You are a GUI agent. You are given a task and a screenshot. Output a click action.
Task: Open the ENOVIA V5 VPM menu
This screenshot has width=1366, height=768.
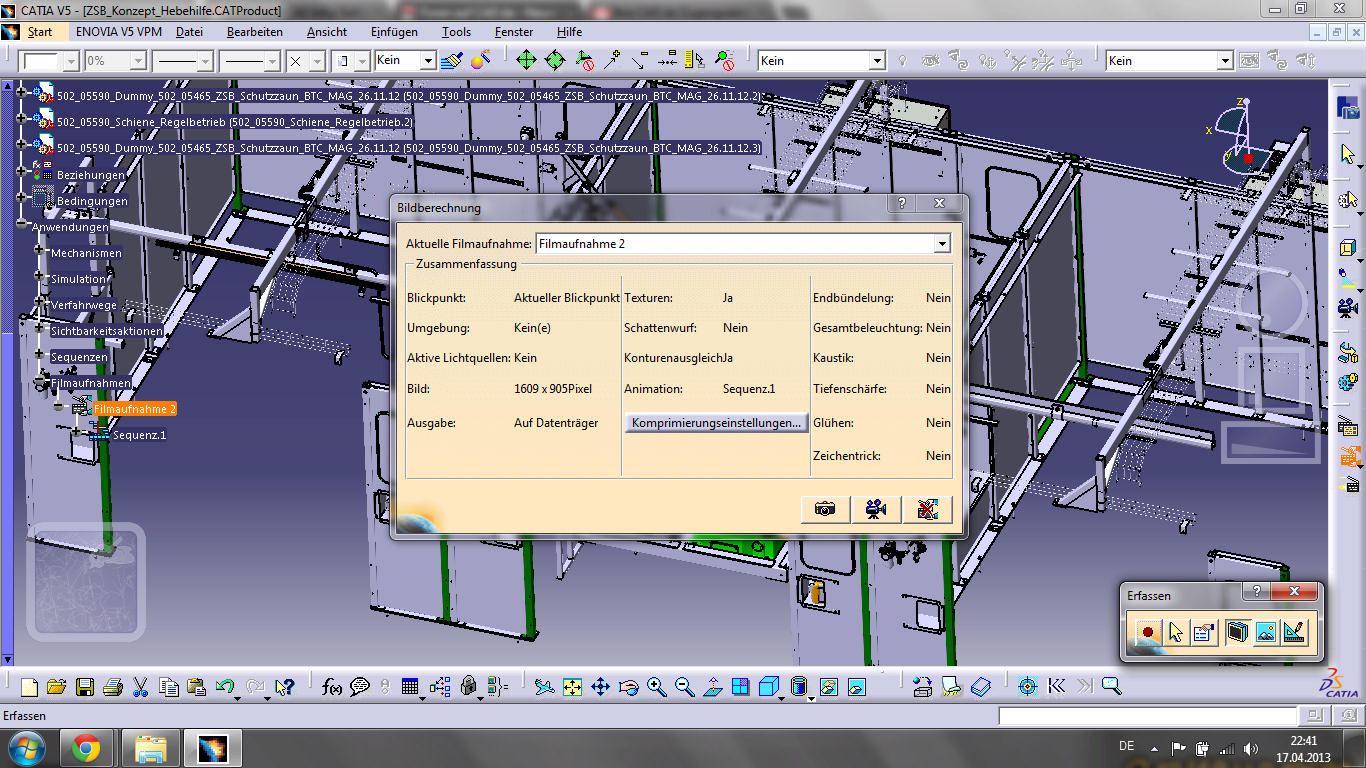coord(119,32)
